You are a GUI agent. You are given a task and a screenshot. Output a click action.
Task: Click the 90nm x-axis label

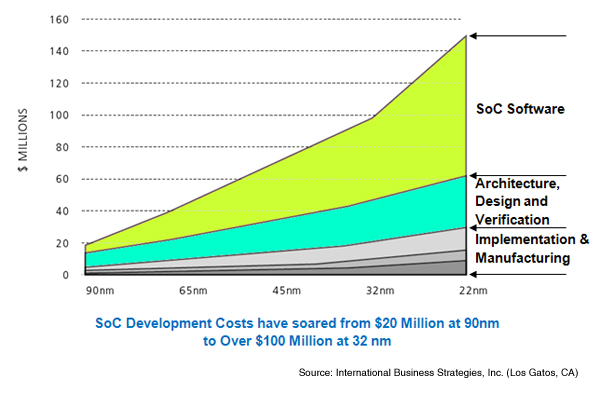(x=100, y=291)
